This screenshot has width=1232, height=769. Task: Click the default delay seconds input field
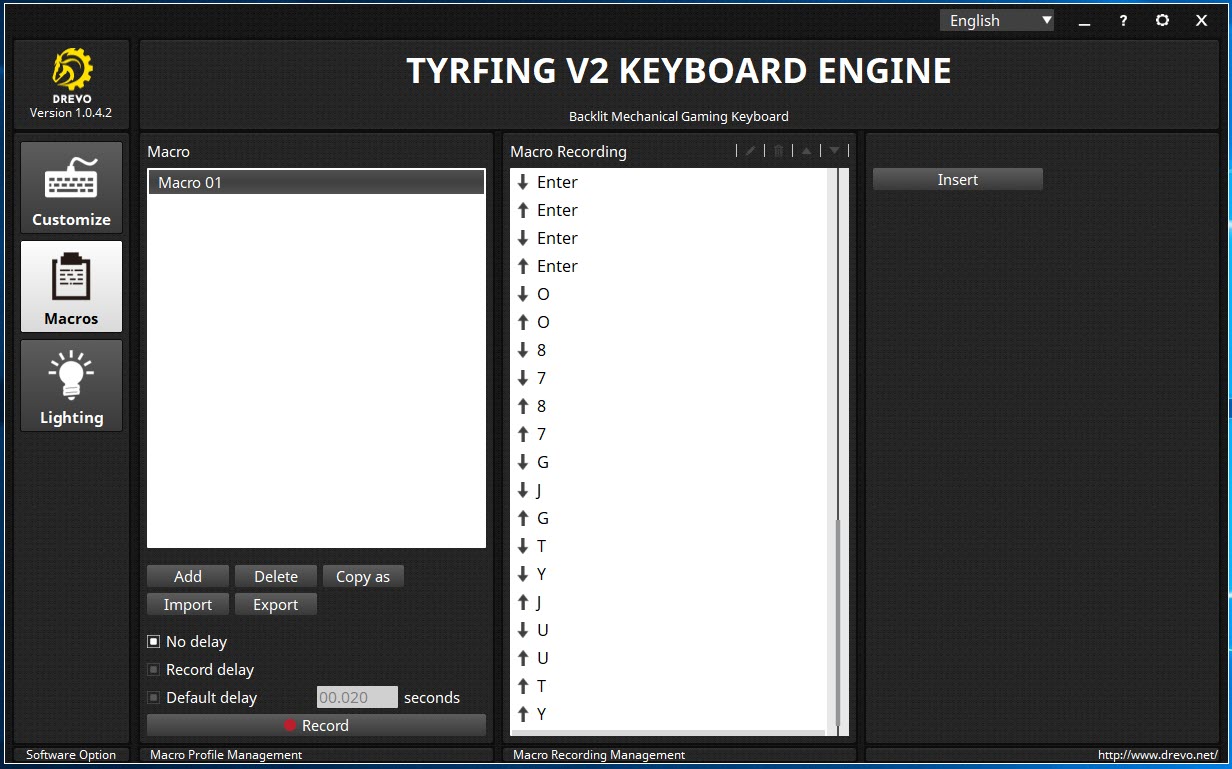tap(357, 698)
